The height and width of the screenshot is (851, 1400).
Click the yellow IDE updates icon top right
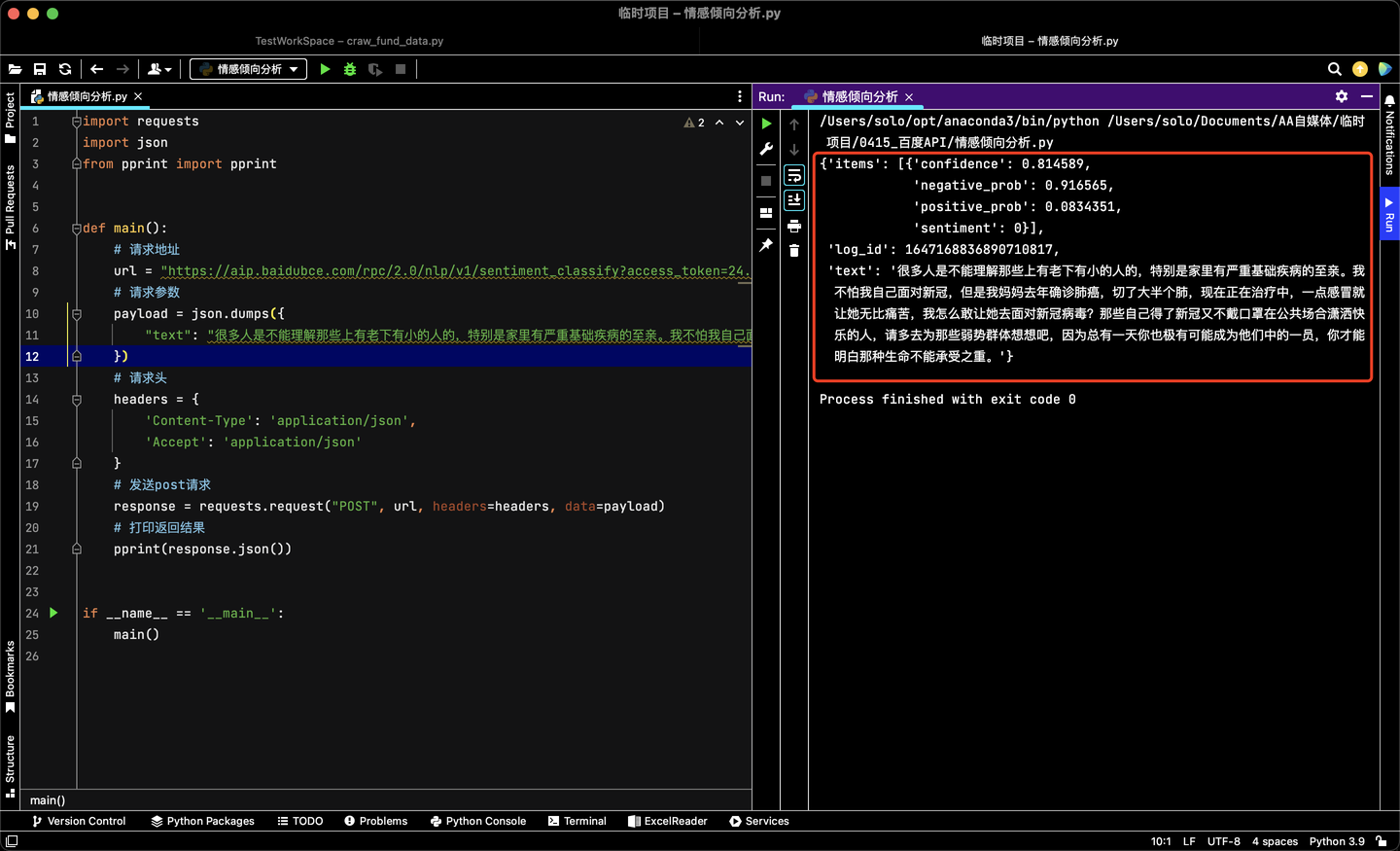1360,69
